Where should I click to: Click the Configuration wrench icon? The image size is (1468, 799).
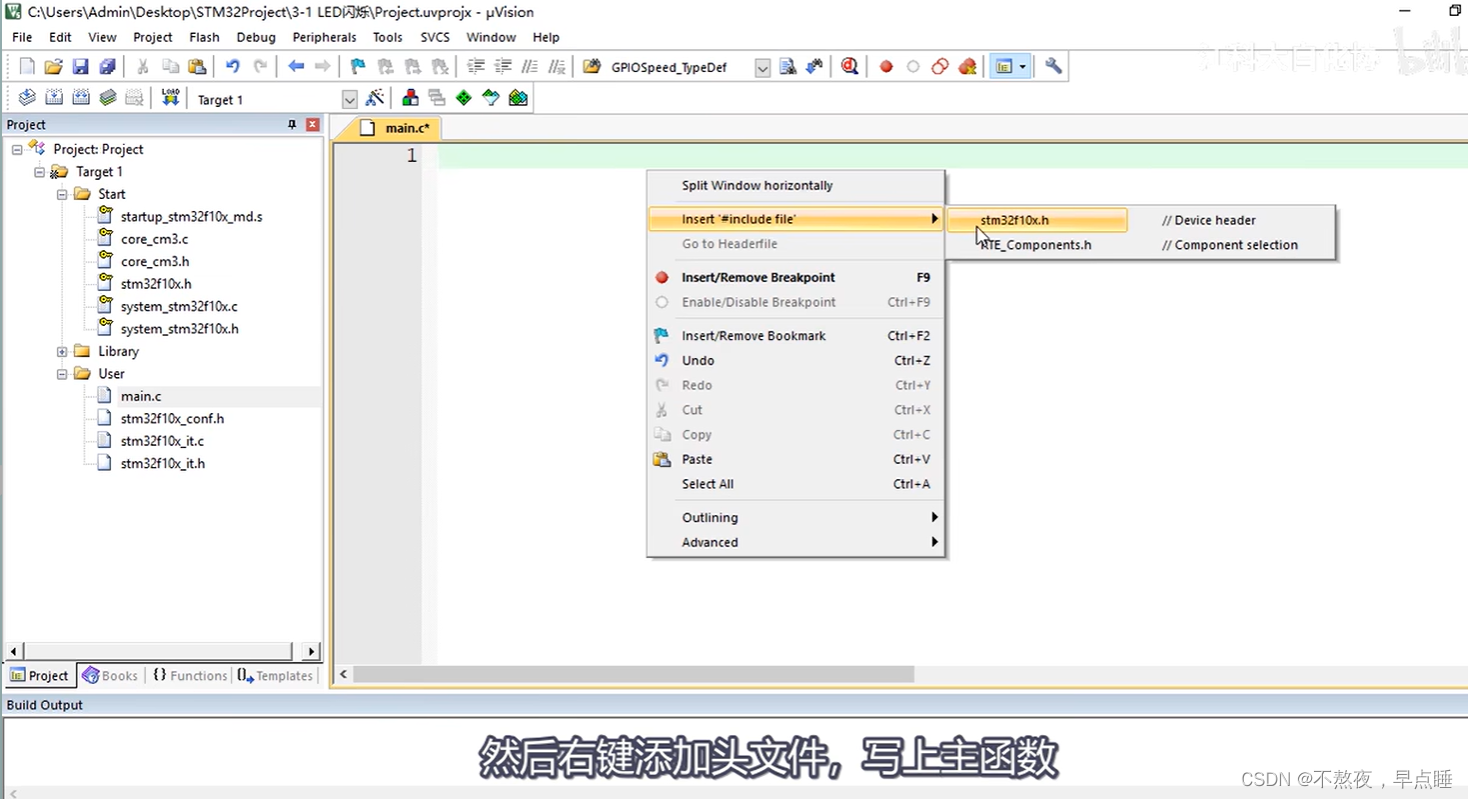point(1052,66)
